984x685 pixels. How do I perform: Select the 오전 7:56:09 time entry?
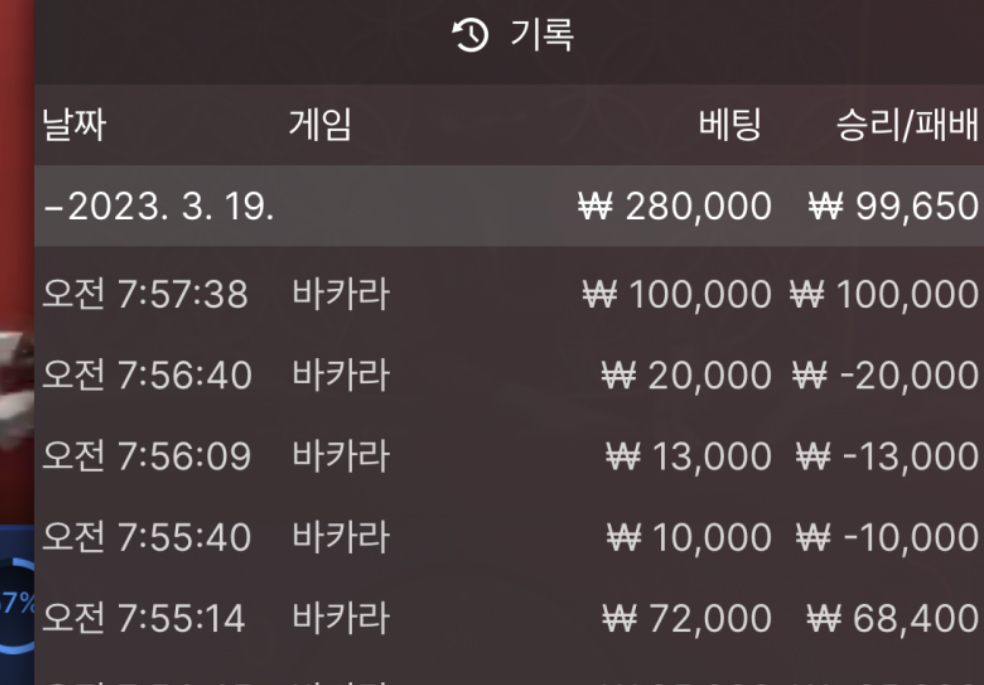coord(145,457)
